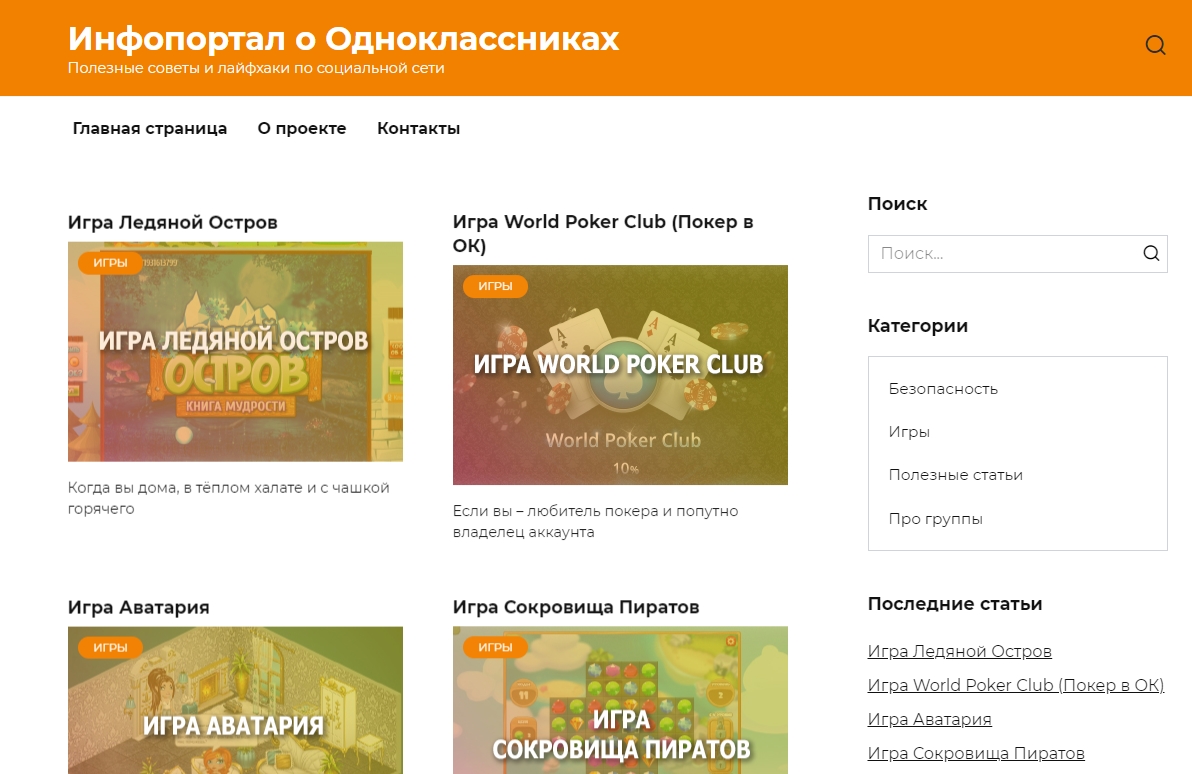Click the Поиск sidebar heading
Viewport: 1192px width, 774px height.
(x=897, y=204)
